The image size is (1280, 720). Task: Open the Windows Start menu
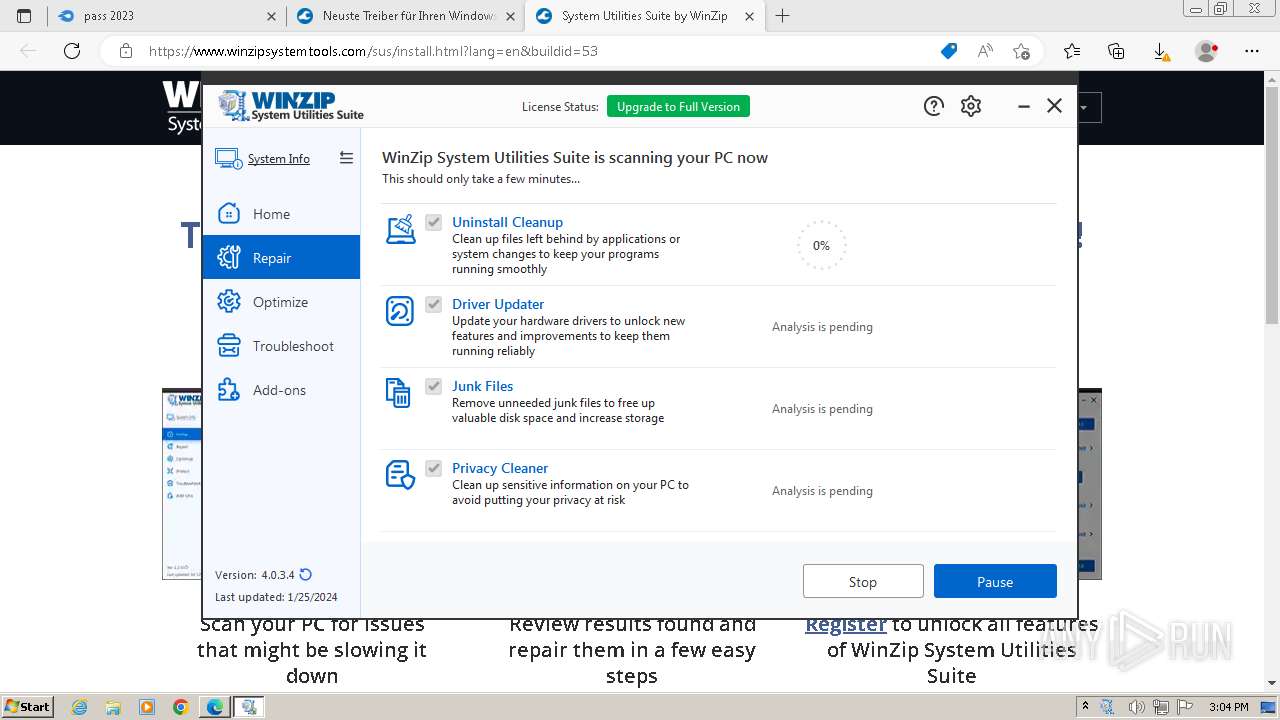(x=27, y=707)
